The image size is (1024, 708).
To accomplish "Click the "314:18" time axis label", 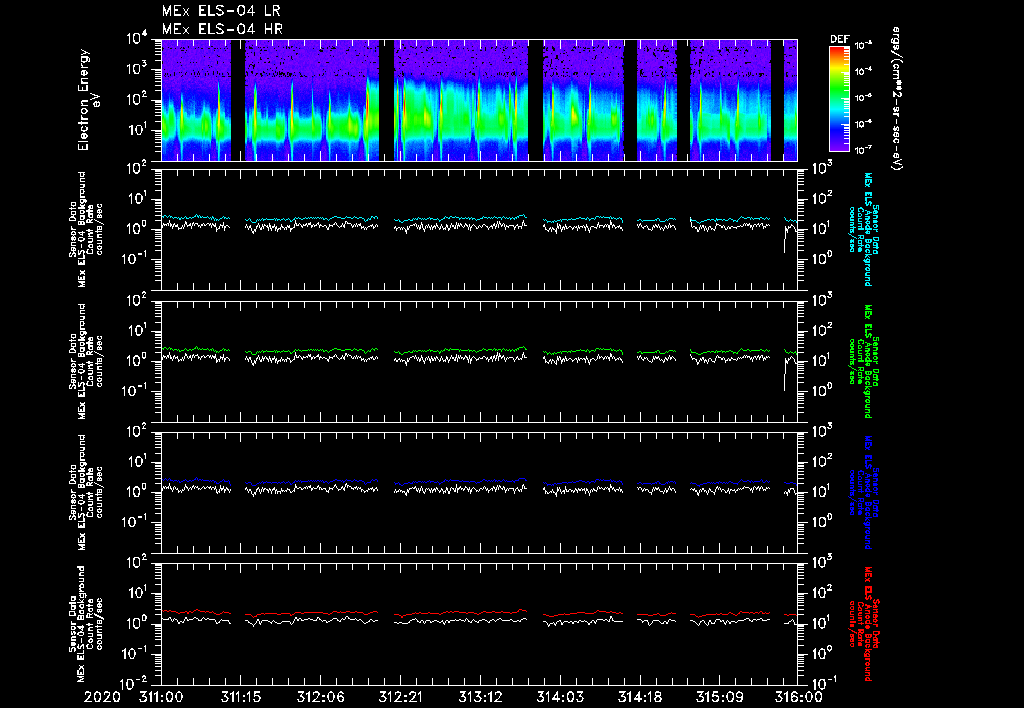I will pyautogui.click(x=639, y=697).
